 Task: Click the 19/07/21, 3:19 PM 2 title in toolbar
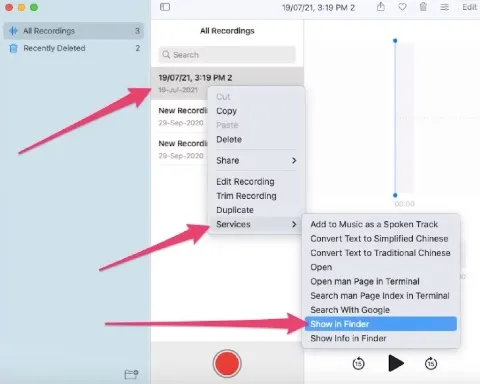318,7
